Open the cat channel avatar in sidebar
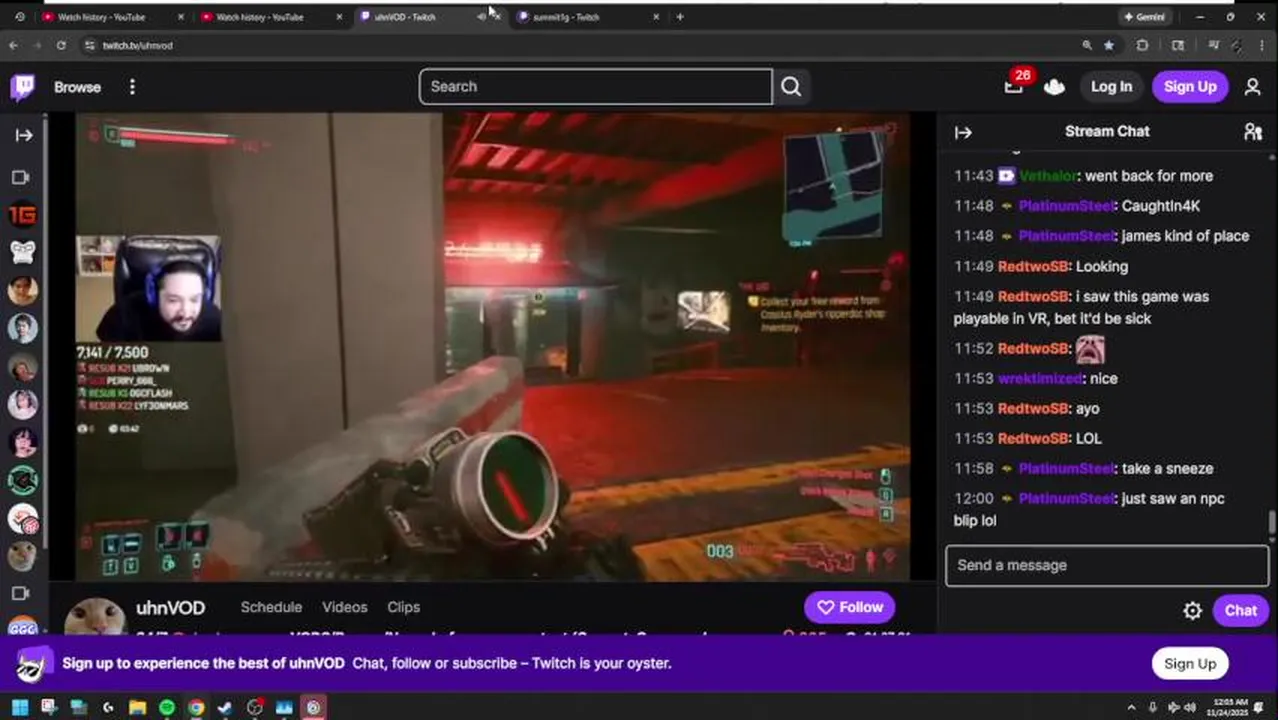This screenshot has height=720, width=1278. click(x=23, y=556)
